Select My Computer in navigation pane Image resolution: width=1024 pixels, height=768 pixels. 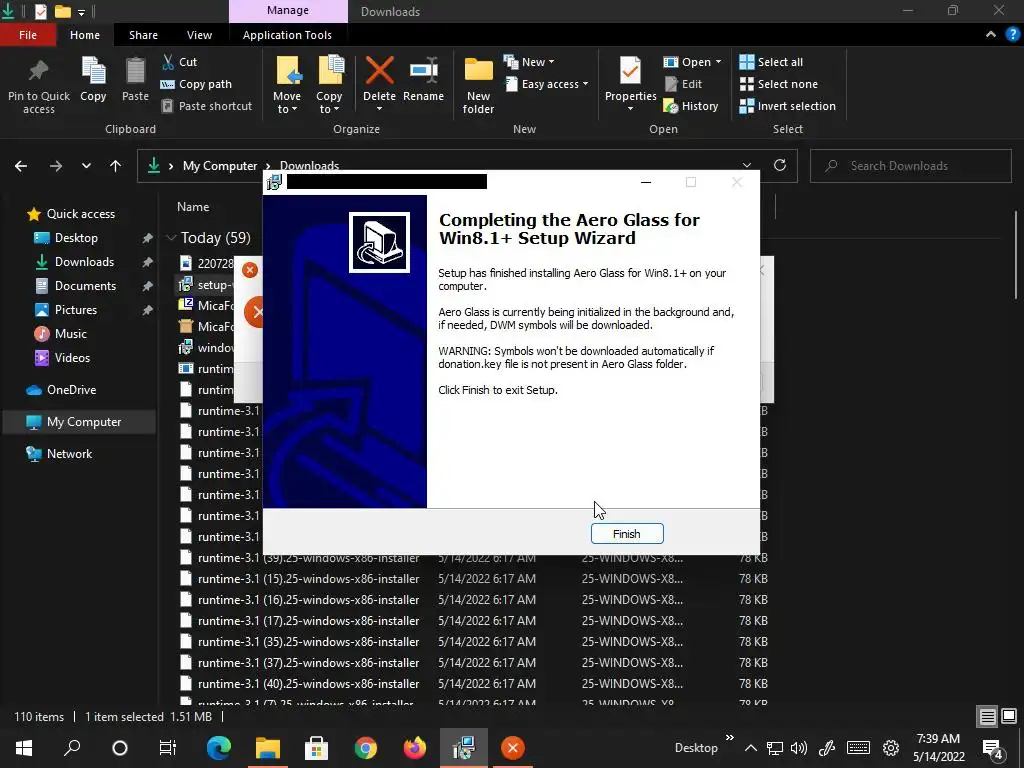coord(78,422)
